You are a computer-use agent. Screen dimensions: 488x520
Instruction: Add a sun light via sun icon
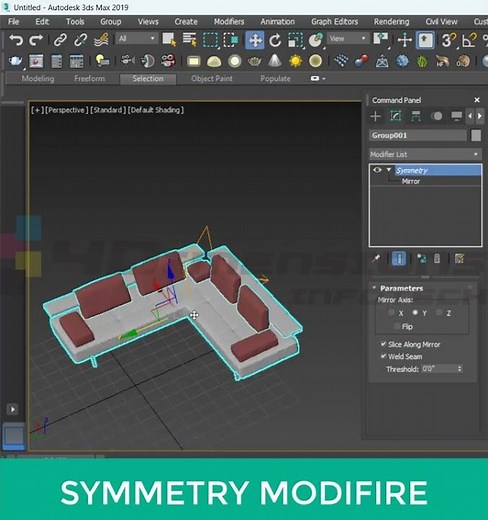point(295,61)
